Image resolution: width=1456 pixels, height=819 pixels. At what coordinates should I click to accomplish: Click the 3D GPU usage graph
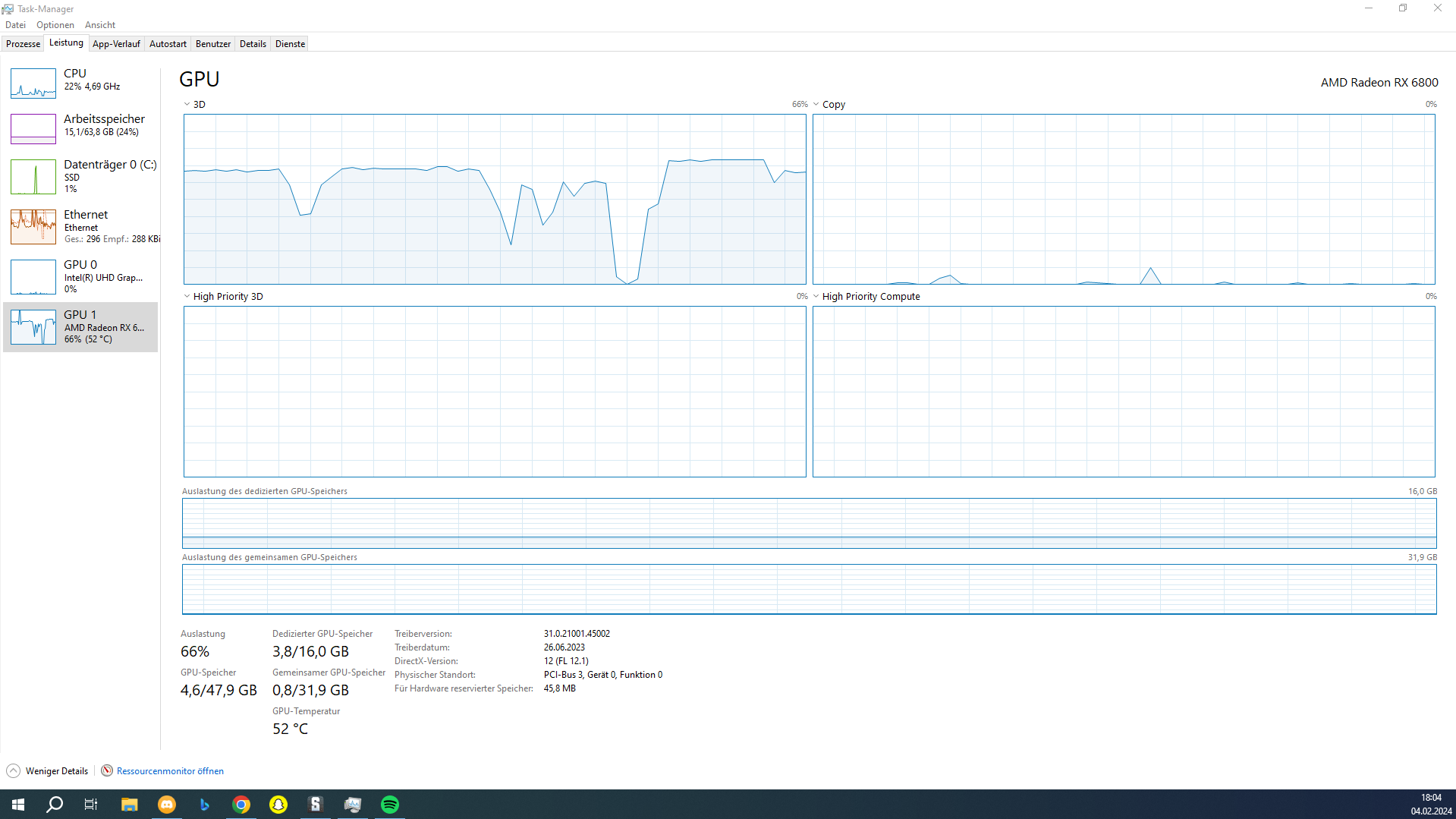point(495,200)
